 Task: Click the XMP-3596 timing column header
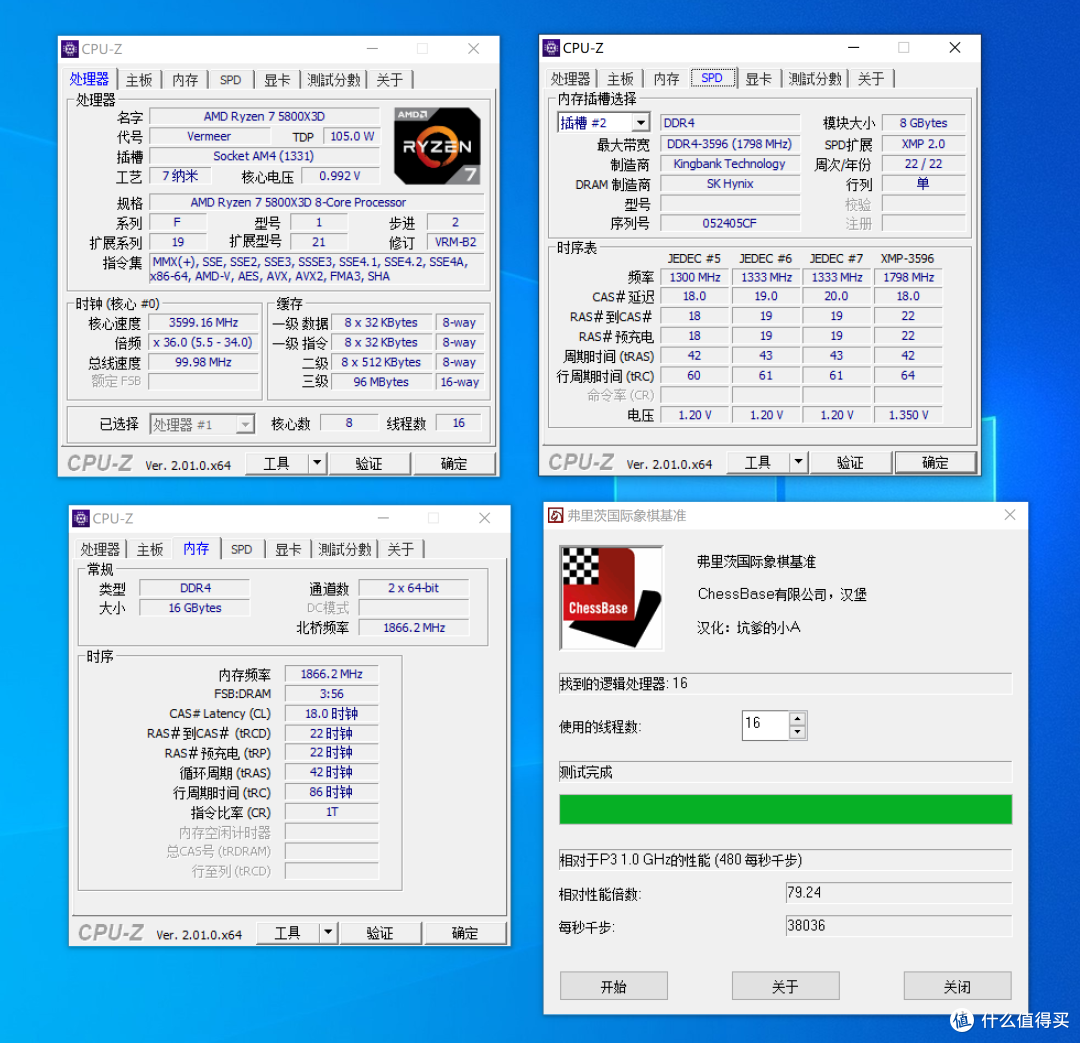point(907,258)
